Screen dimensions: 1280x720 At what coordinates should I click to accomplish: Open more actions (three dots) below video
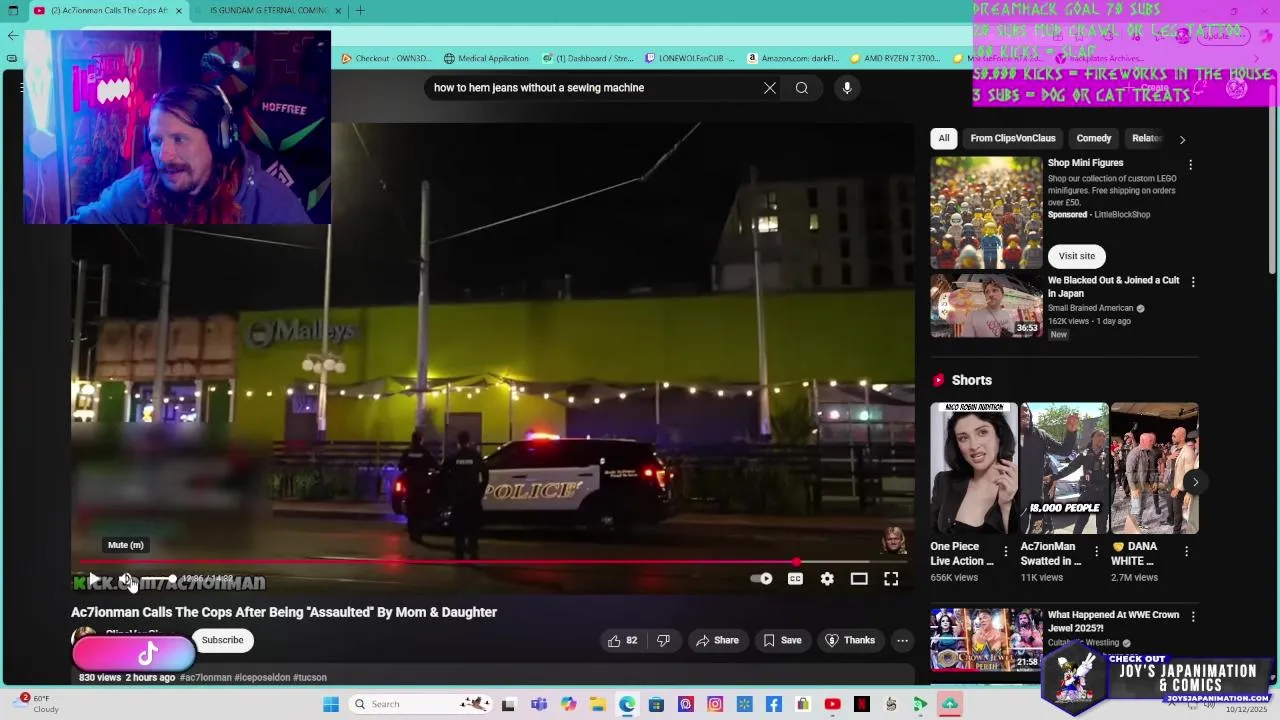902,641
